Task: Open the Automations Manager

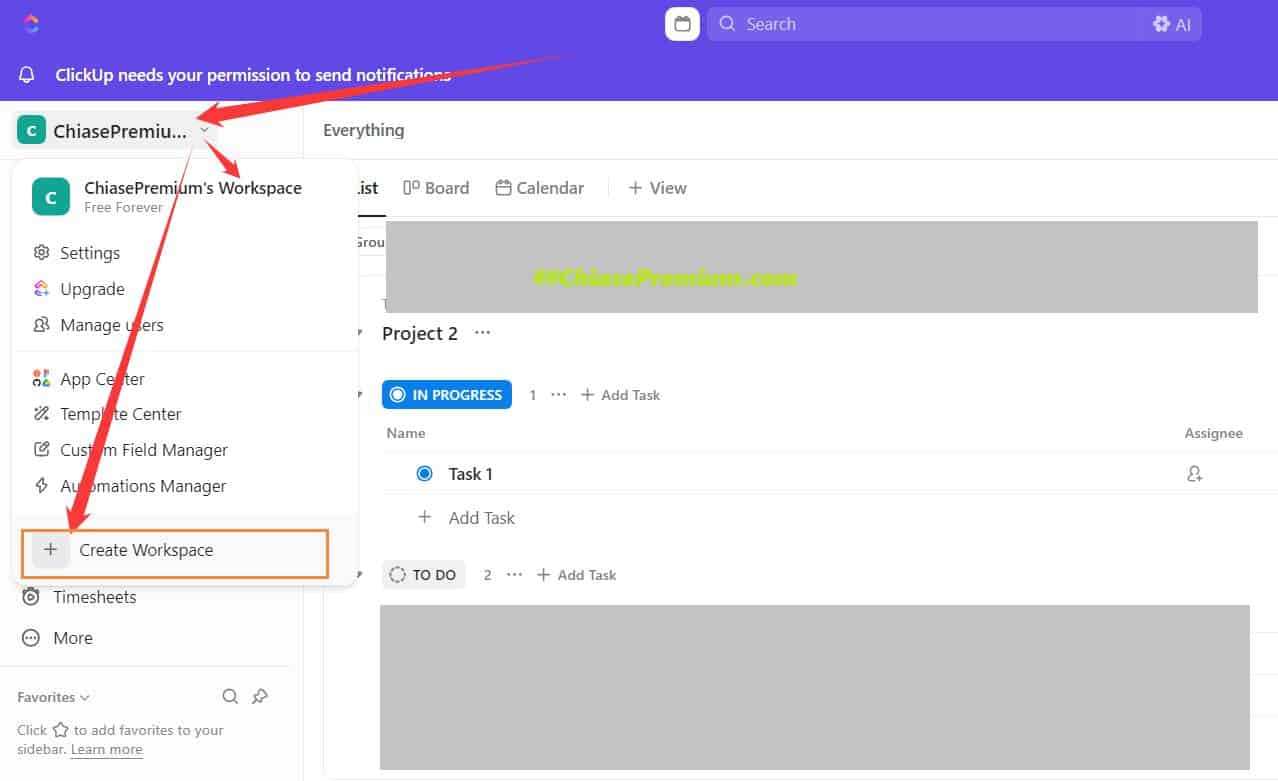Action: (x=143, y=486)
